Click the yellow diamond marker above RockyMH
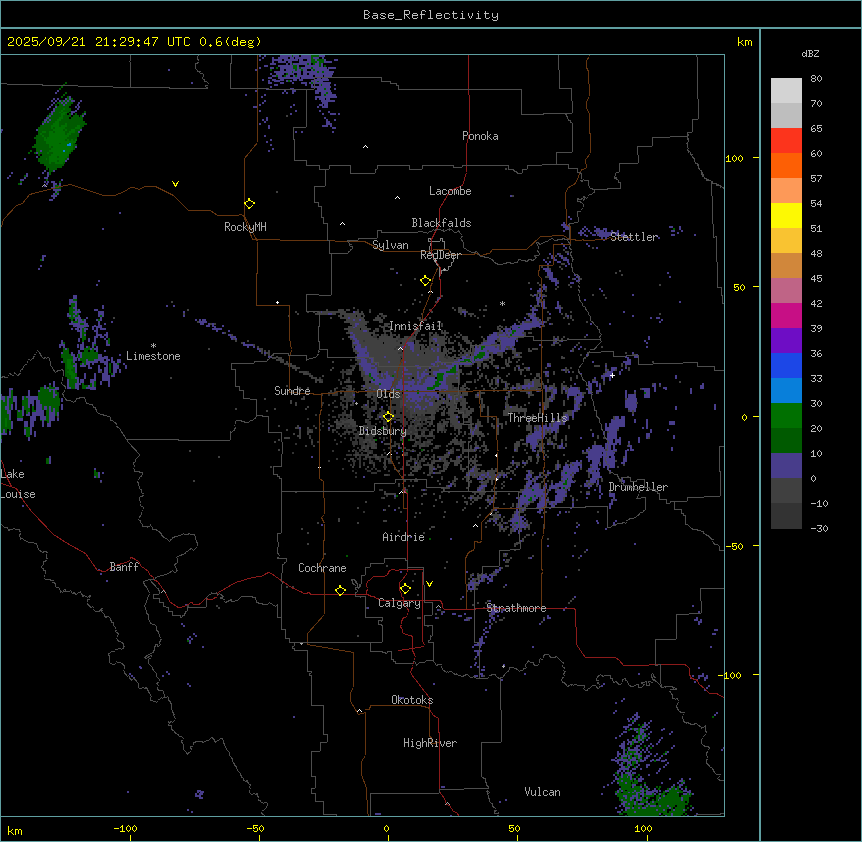862x842 pixels. click(x=249, y=203)
